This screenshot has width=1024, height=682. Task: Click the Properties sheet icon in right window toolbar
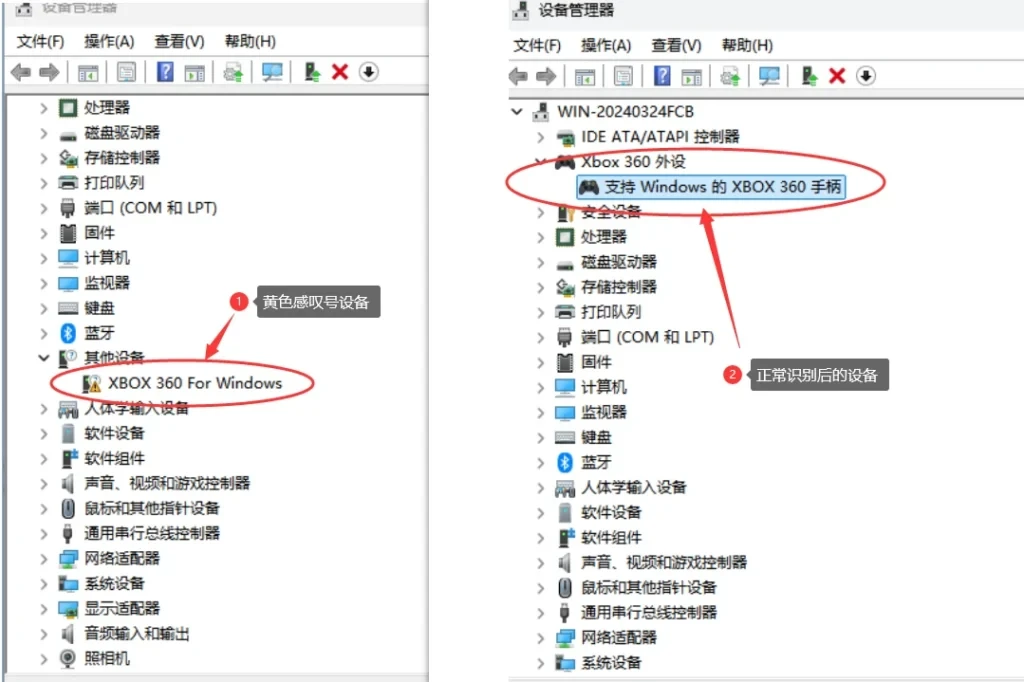tap(623, 76)
